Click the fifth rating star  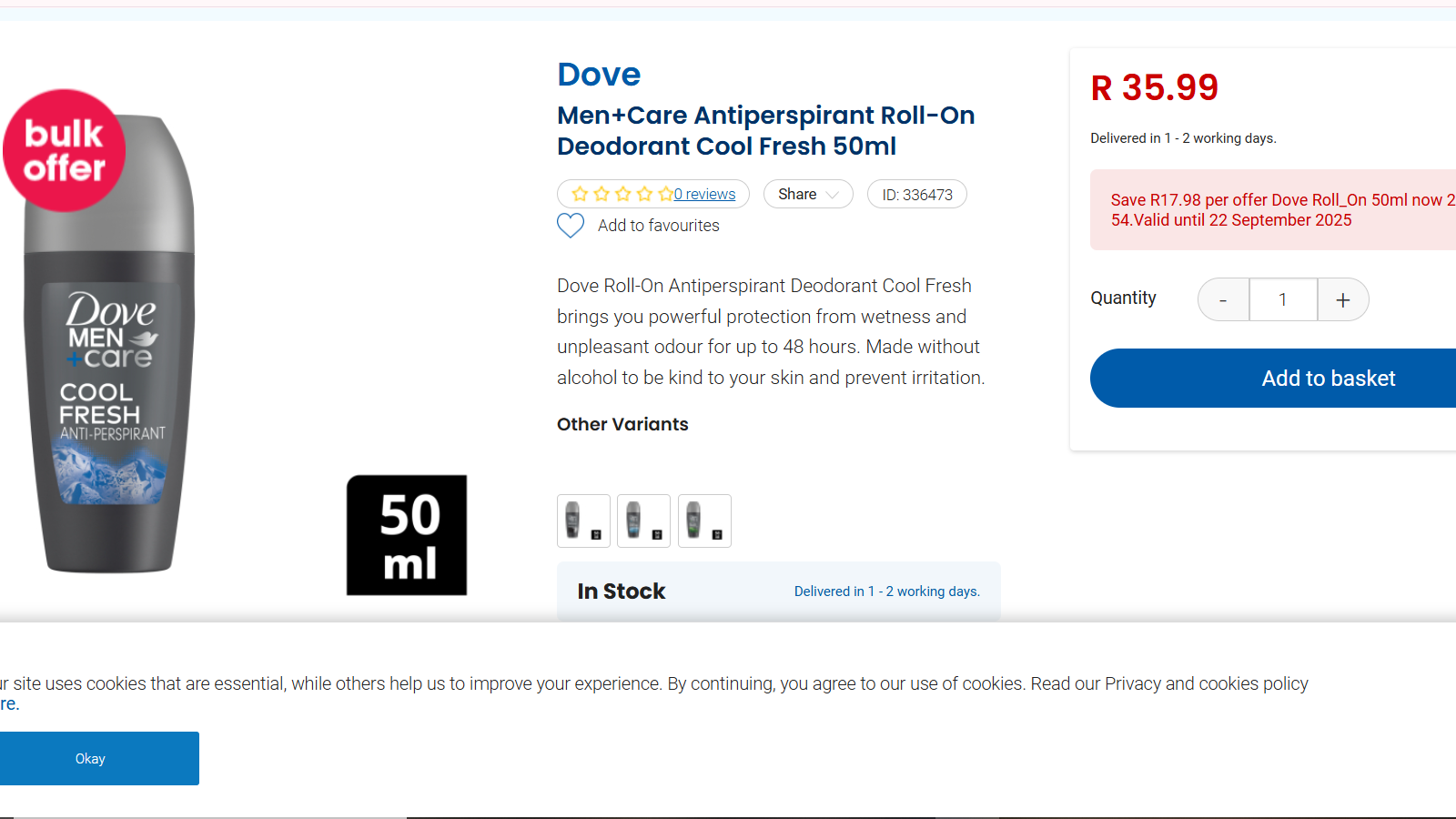point(666,194)
